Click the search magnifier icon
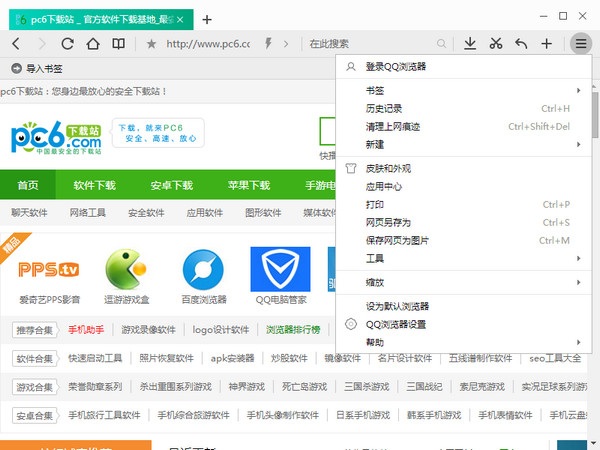The width and height of the screenshot is (600, 450). point(441,44)
